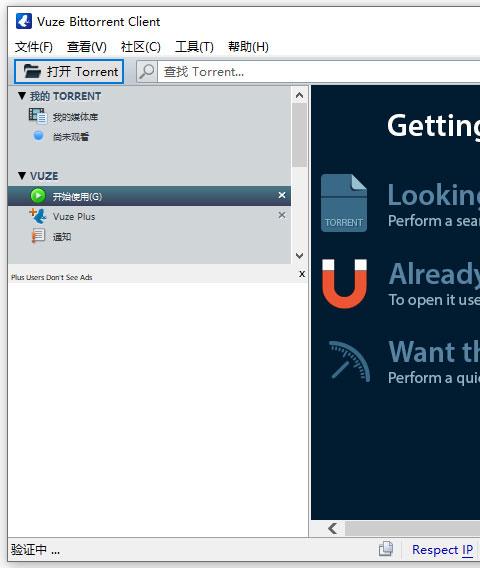Click sidebar scroll up arrow
Image resolution: width=480 pixels, height=568 pixels.
299,95
